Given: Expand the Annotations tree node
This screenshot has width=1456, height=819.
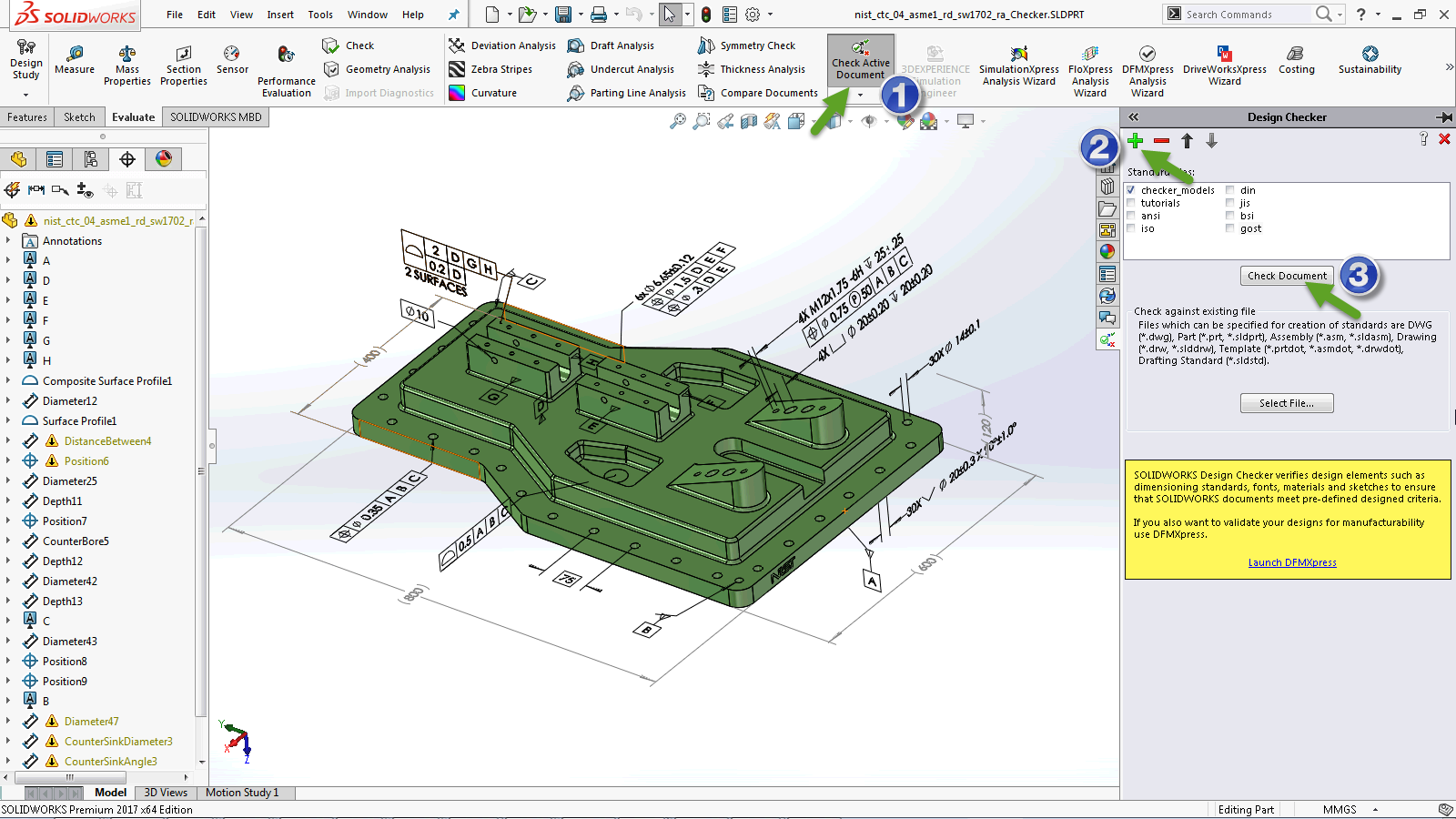Looking at the screenshot, I should click(x=8, y=241).
